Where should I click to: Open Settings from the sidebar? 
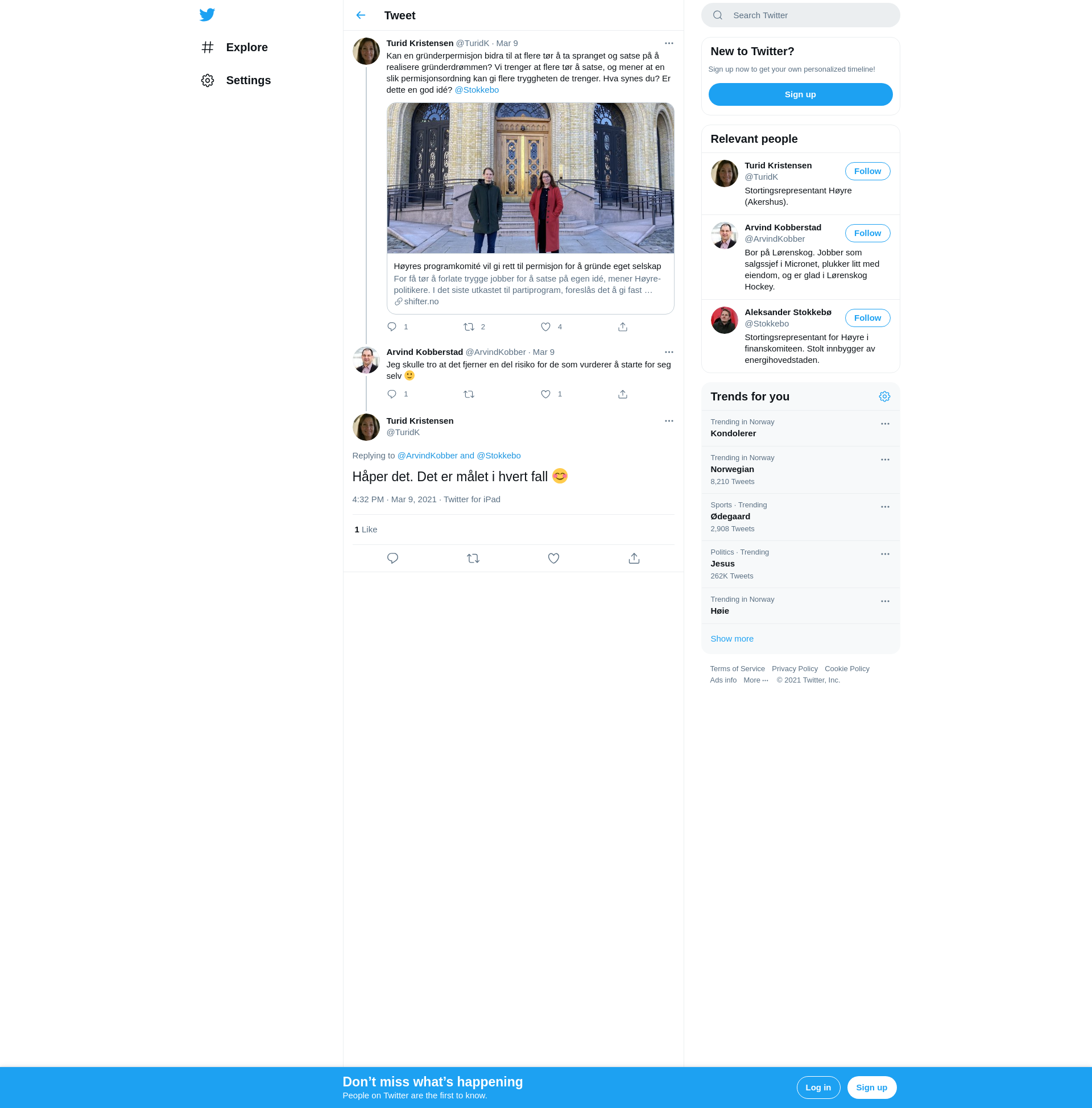(x=235, y=80)
